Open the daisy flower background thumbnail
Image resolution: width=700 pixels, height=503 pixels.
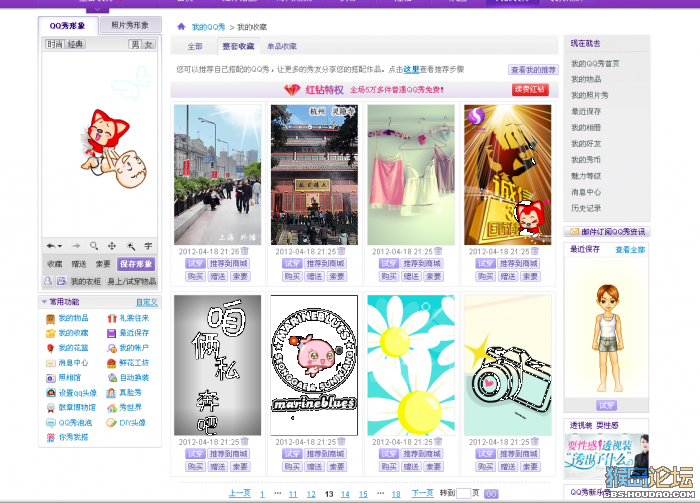pyautogui.click(x=411, y=365)
